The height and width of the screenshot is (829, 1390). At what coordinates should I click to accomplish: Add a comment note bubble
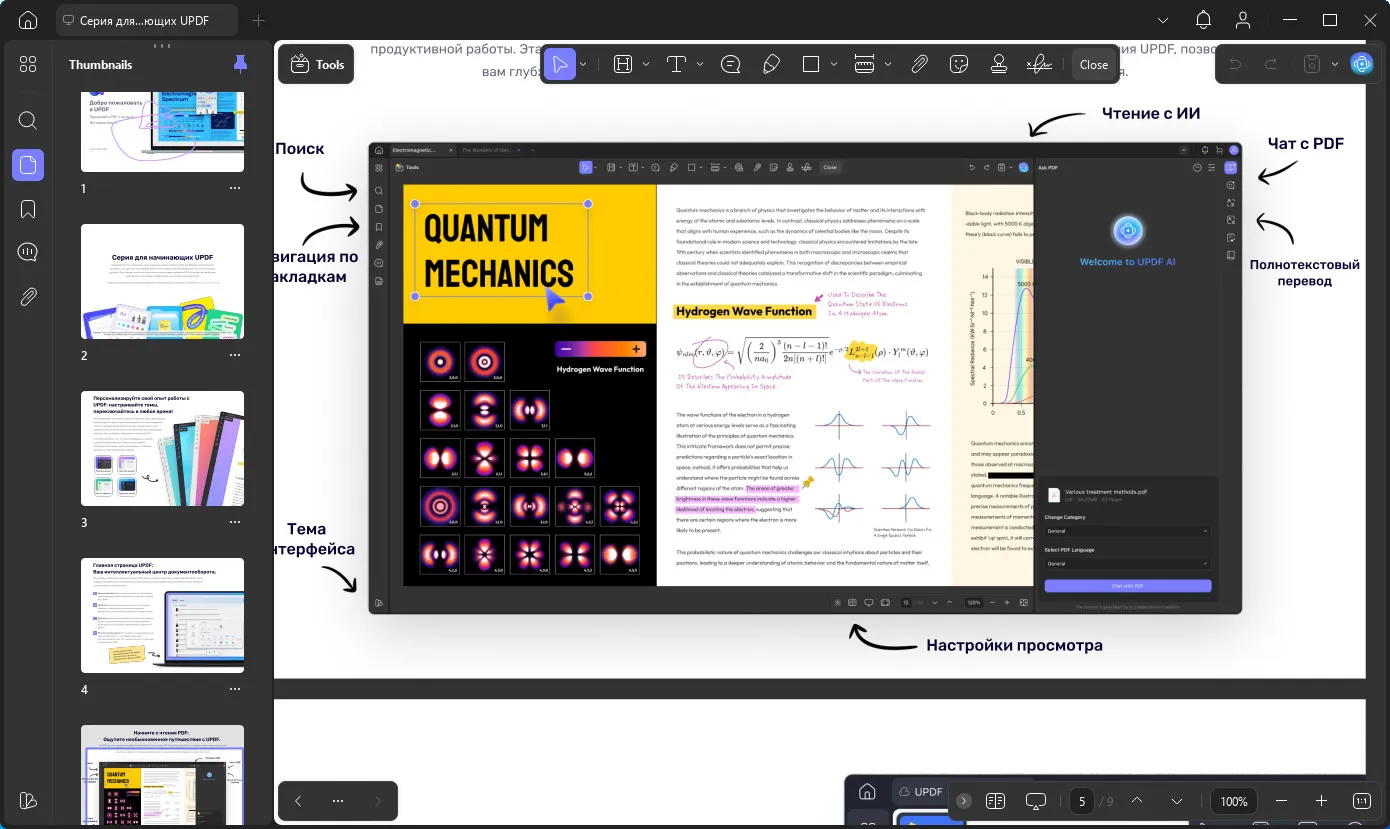[731, 64]
